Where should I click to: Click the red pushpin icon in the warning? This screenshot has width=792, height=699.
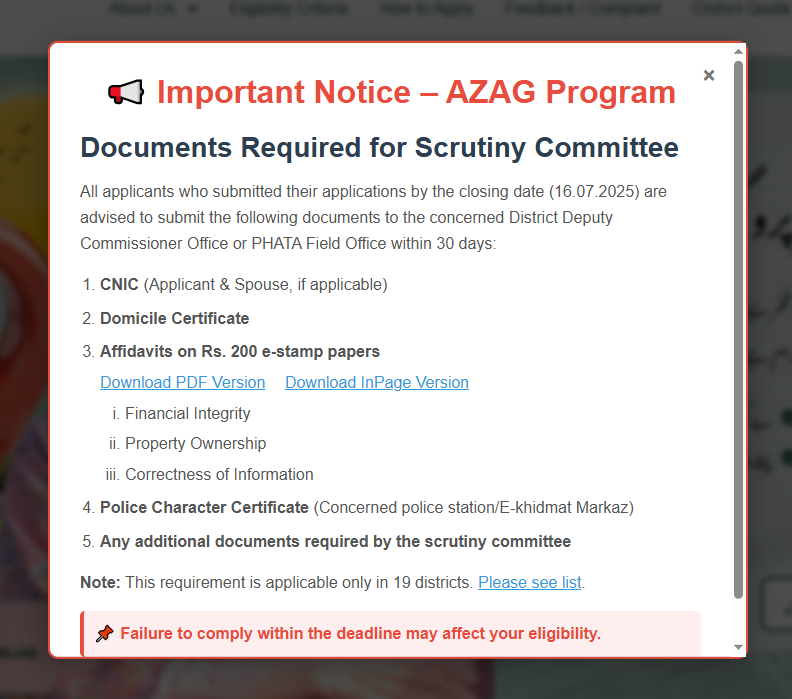coord(104,633)
